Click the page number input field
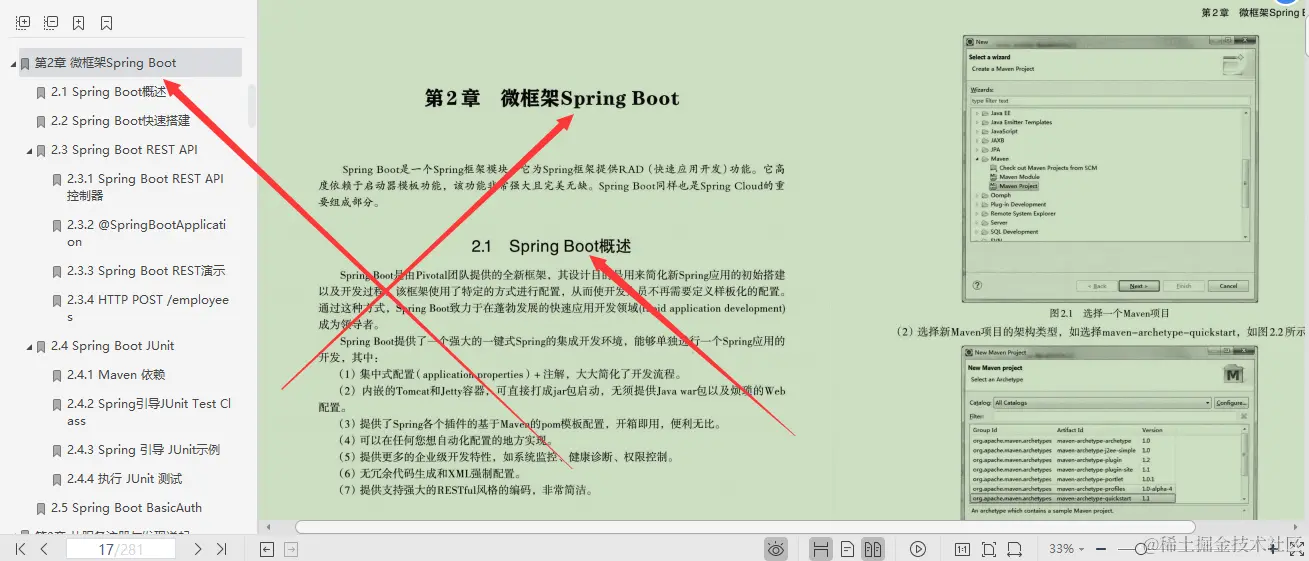Image resolution: width=1309 pixels, height=561 pixels. (x=120, y=549)
